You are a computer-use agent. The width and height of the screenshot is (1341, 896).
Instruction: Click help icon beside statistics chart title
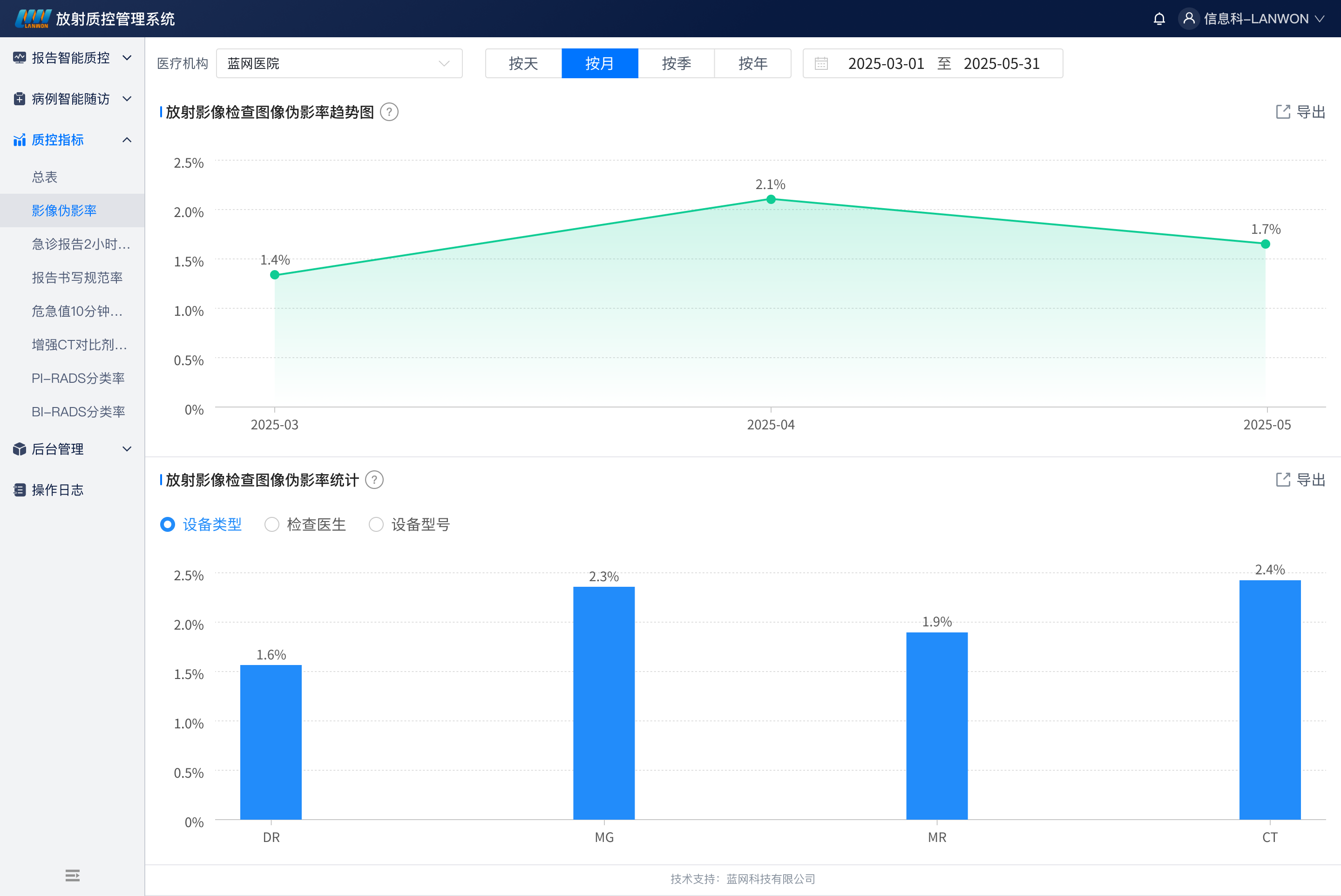point(374,480)
